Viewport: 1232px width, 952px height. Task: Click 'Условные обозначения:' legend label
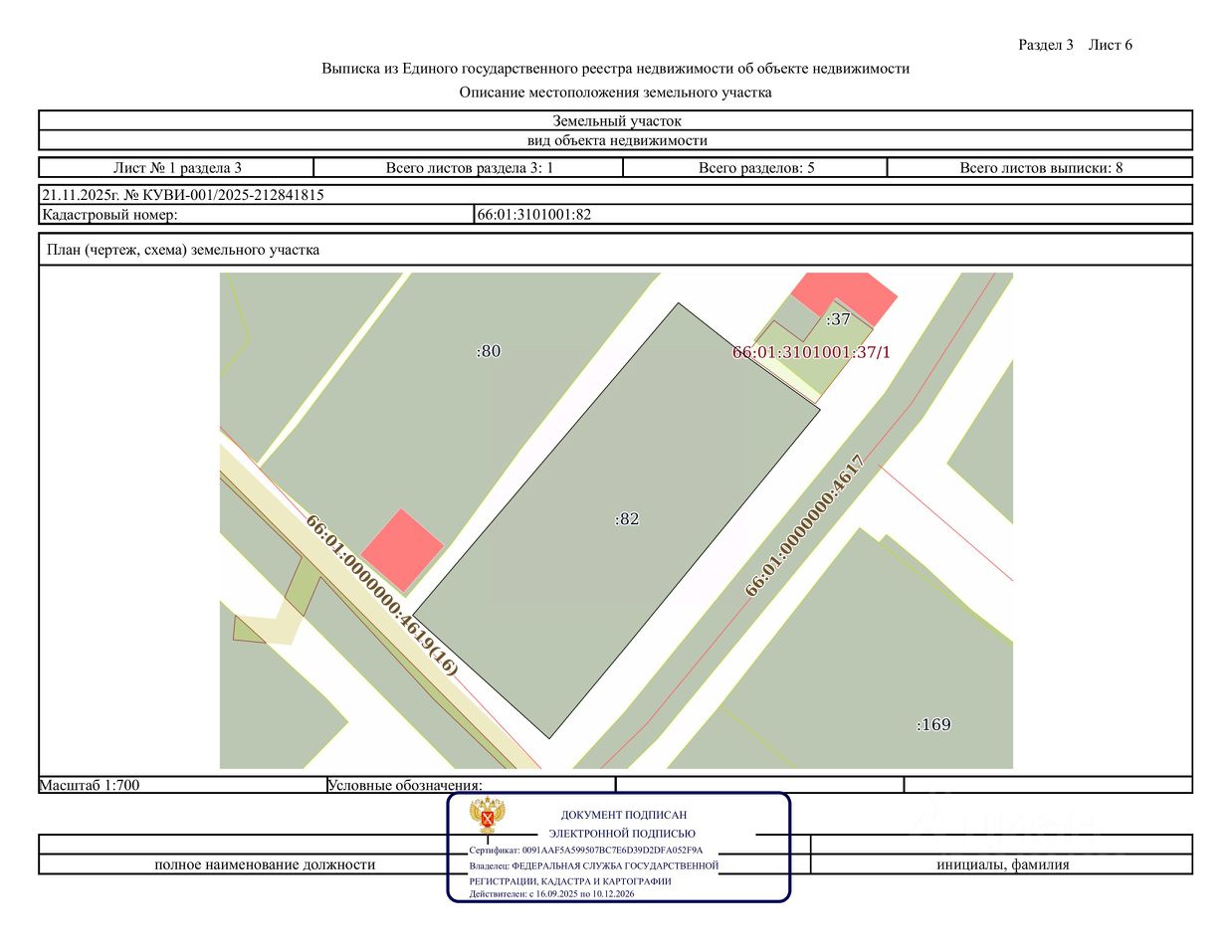tap(405, 785)
